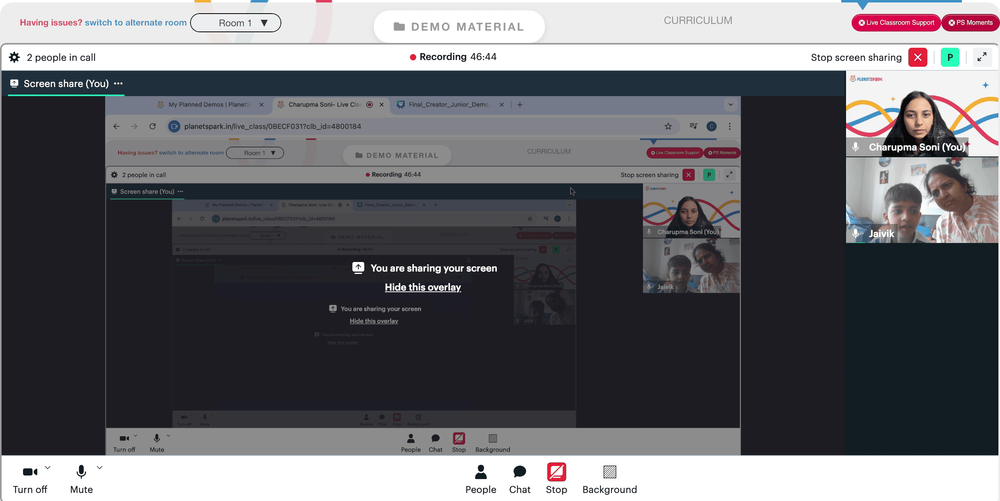Click the browser back arrow
Image resolution: width=1000 pixels, height=501 pixels.
(x=116, y=126)
